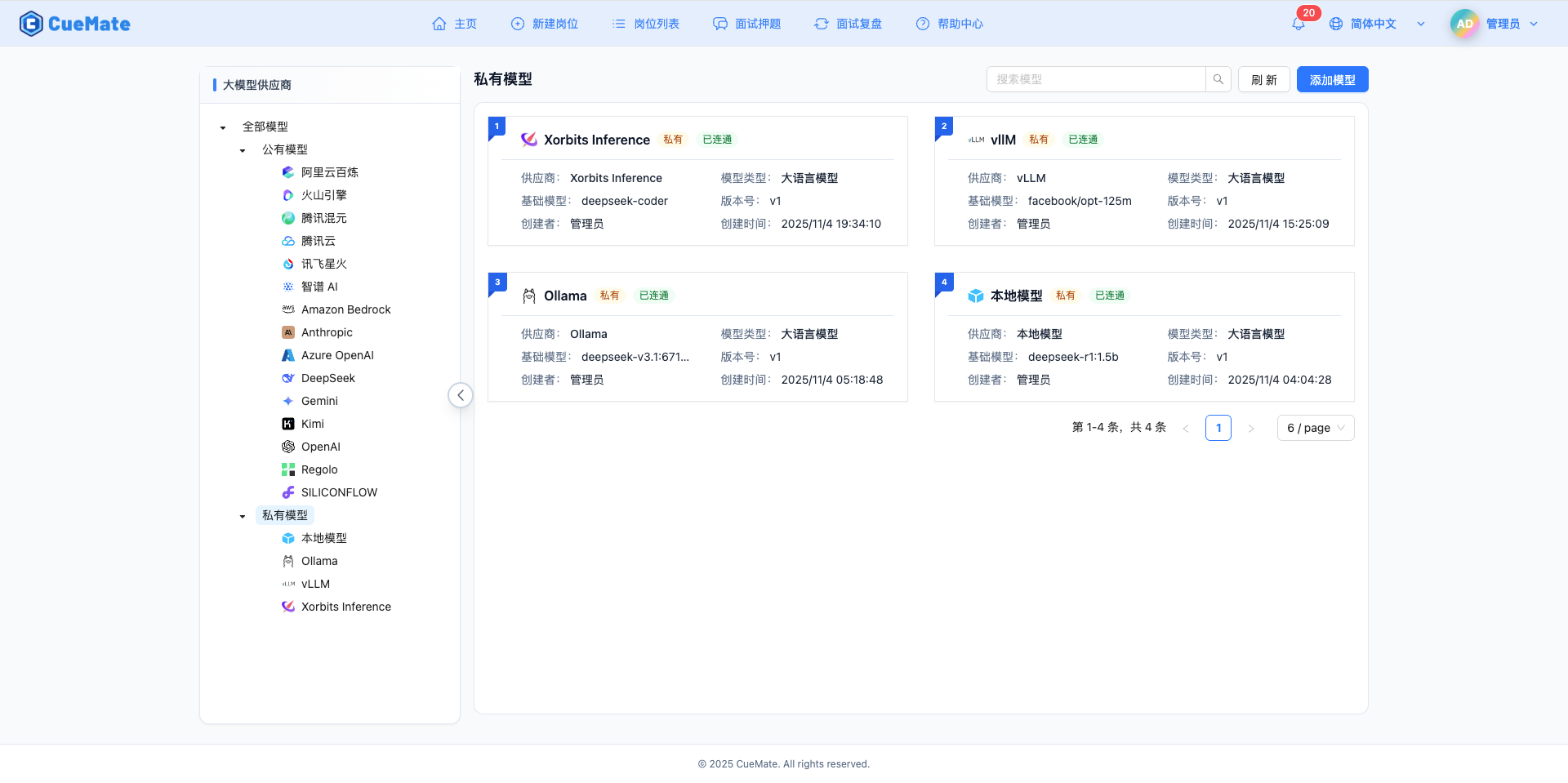Select the Ollama icon under 私有模型
The image size is (1568, 783).
click(287, 561)
